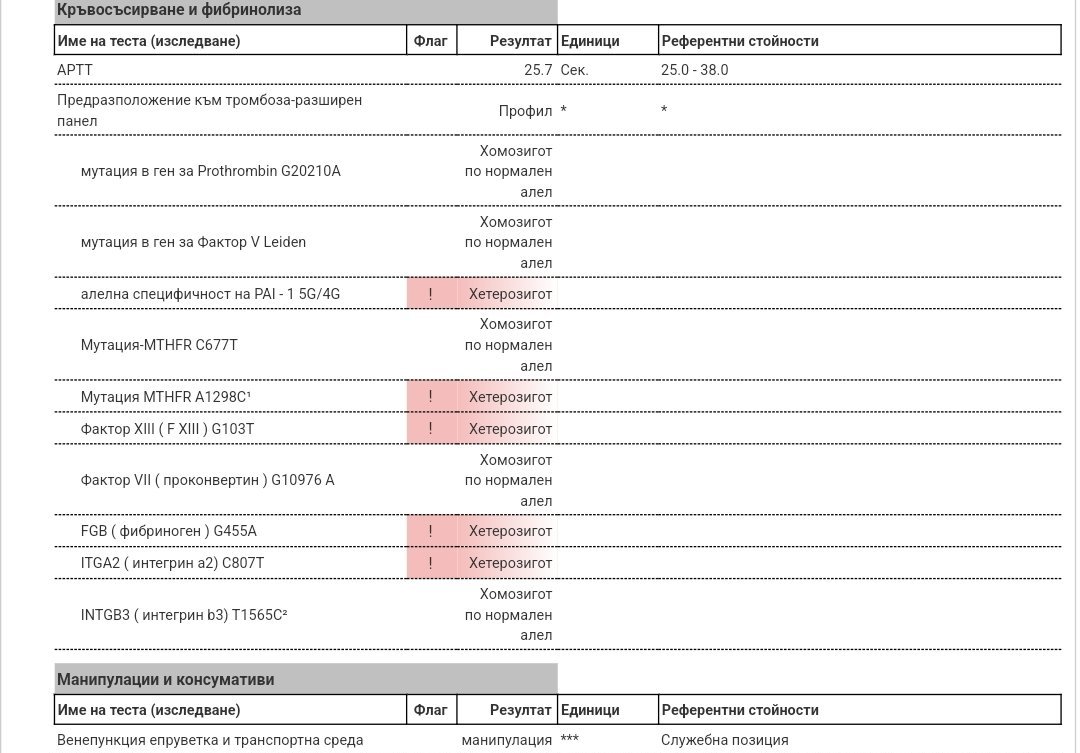Click the Резултат column header in first table
Image resolution: width=1080 pixels, height=753 pixels.
click(520, 41)
